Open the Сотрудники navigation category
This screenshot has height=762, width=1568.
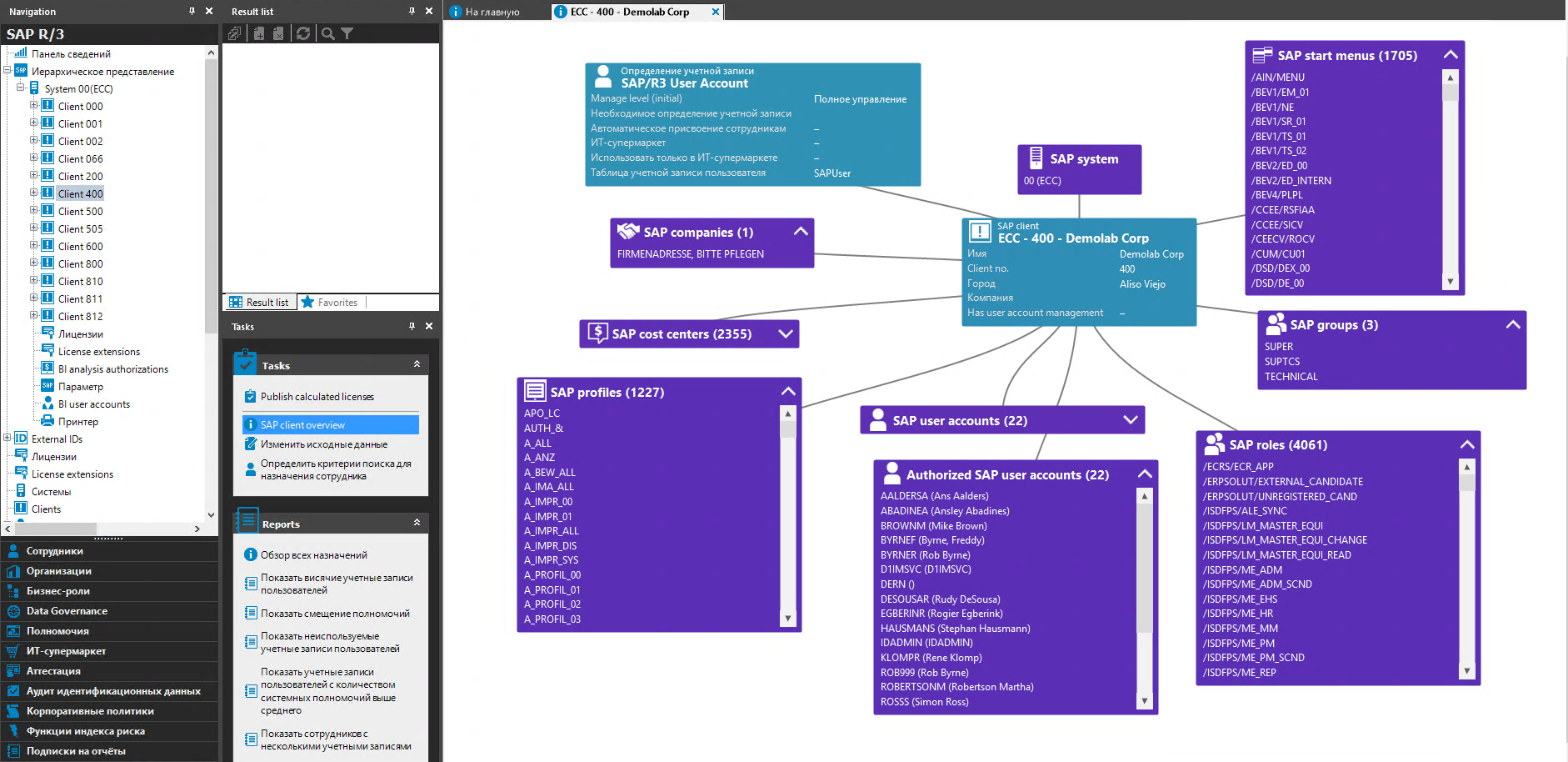point(110,551)
